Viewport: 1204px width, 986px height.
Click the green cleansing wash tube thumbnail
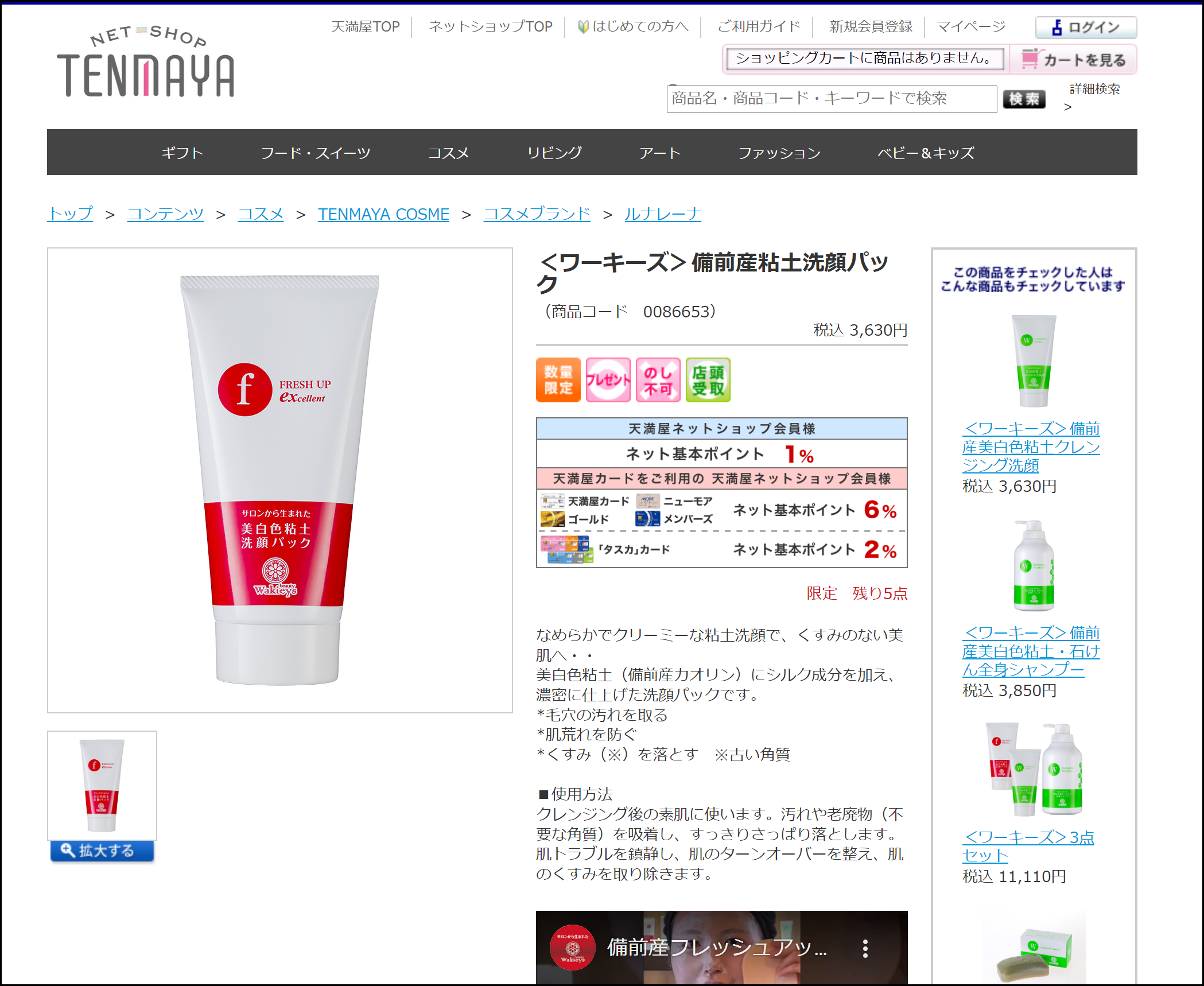tap(1034, 360)
